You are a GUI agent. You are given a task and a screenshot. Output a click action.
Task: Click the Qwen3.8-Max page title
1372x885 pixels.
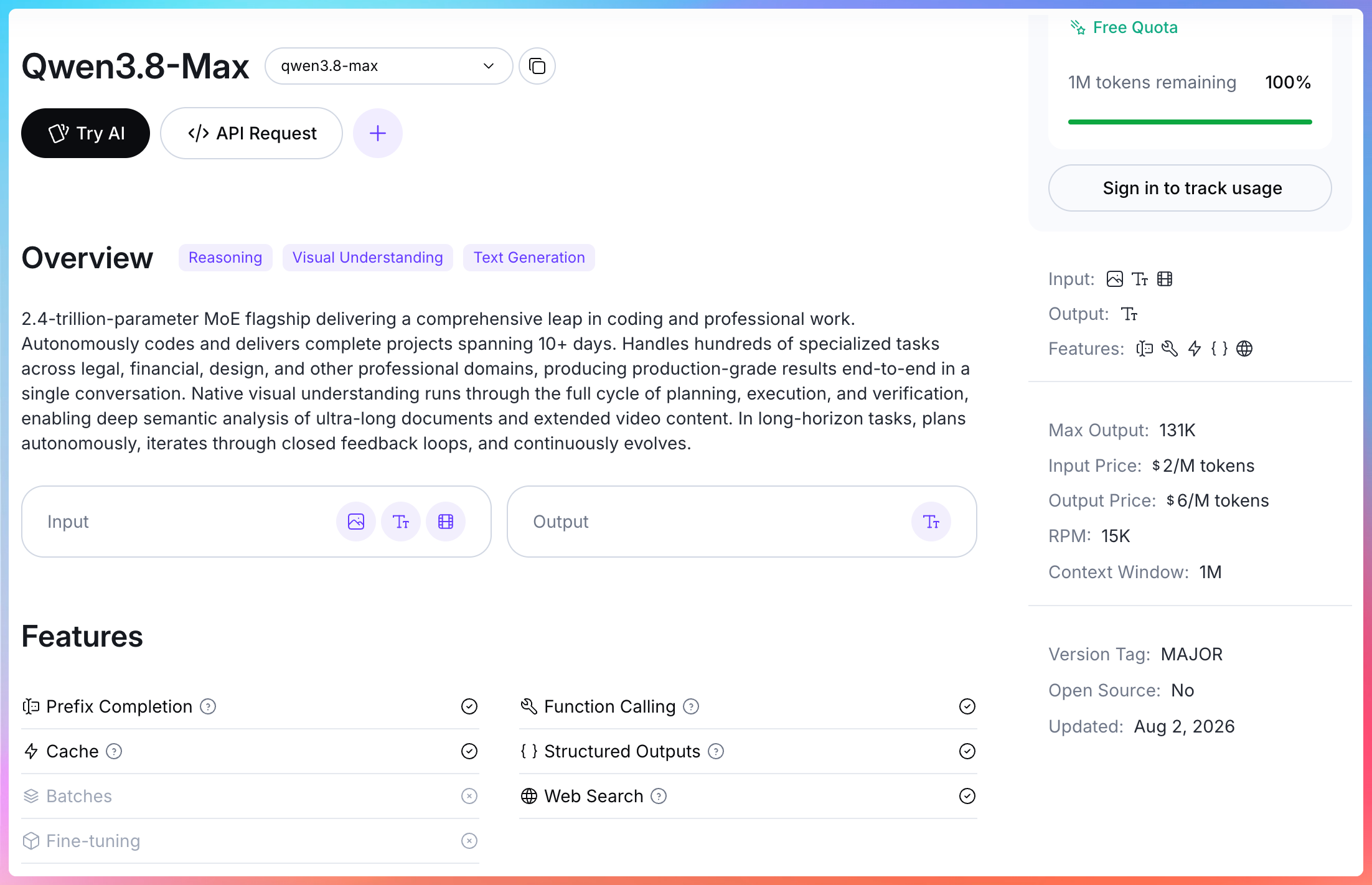point(135,66)
